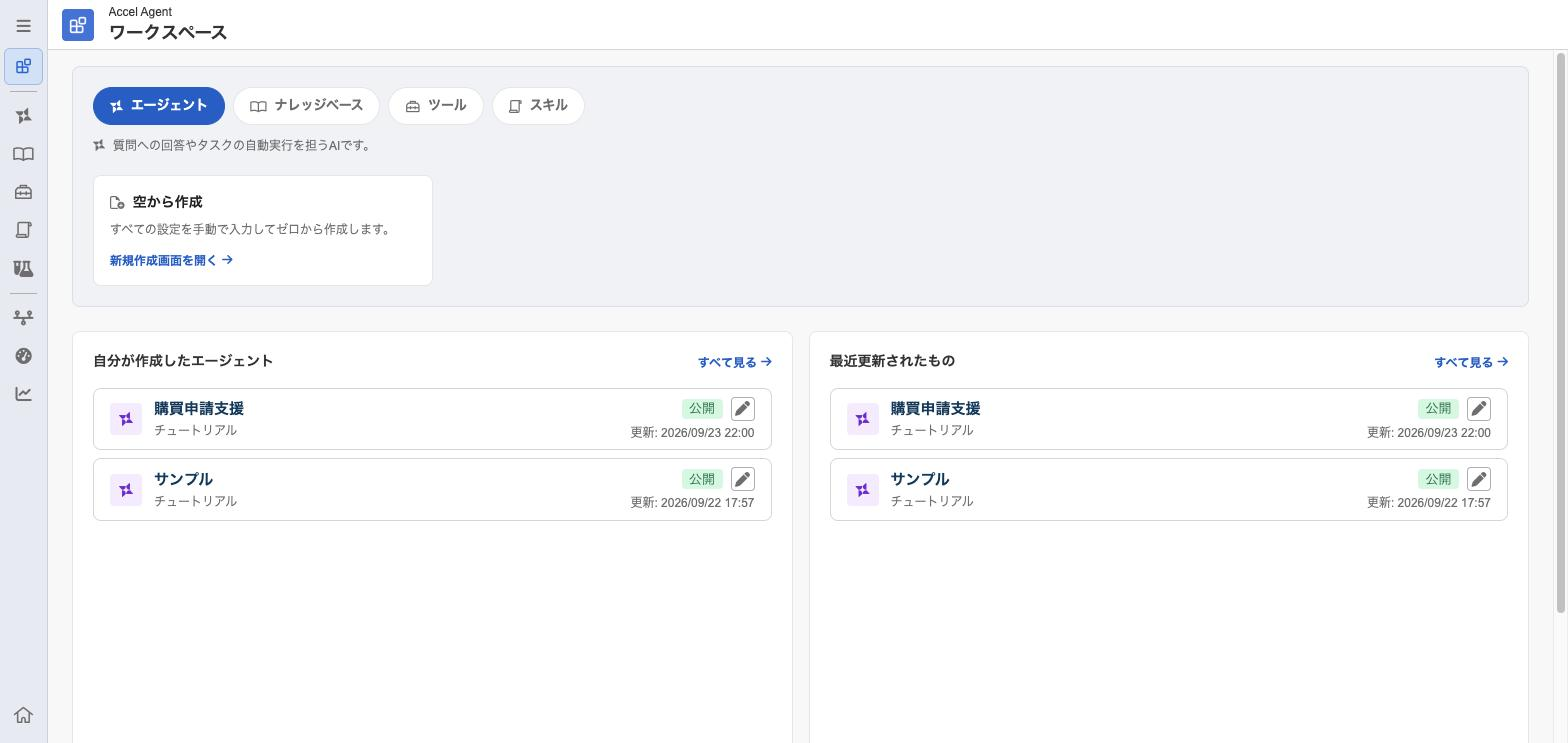This screenshot has height=743, width=1568.
Task: Open the dashboard gauge icon in the sidebar
Action: click(23, 356)
